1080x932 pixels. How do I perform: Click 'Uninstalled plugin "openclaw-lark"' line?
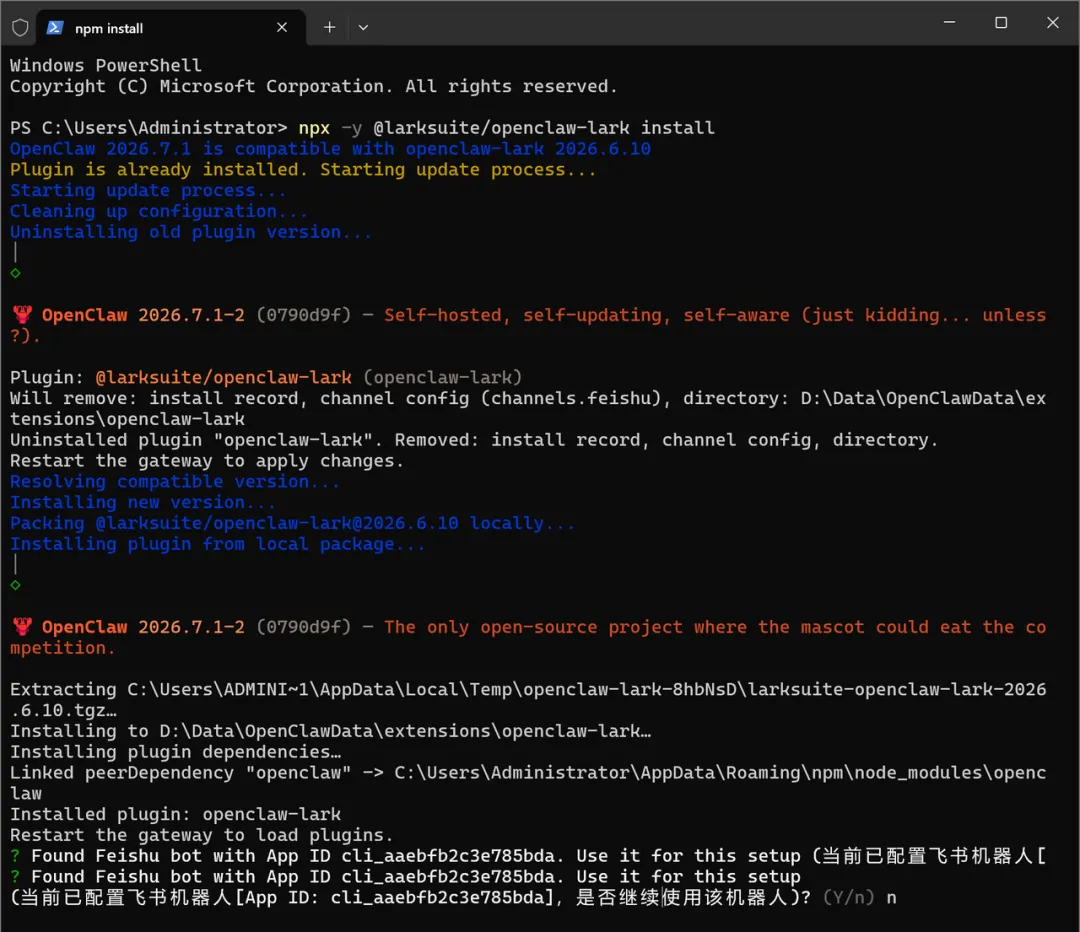click(474, 439)
